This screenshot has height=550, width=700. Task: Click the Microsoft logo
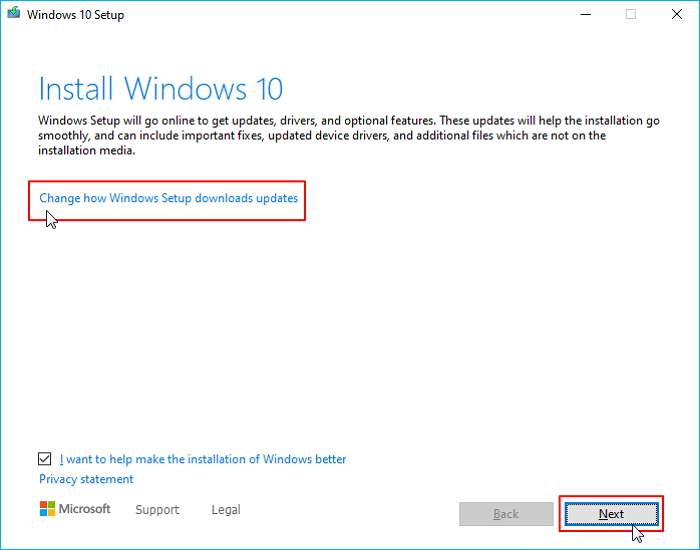[75, 509]
